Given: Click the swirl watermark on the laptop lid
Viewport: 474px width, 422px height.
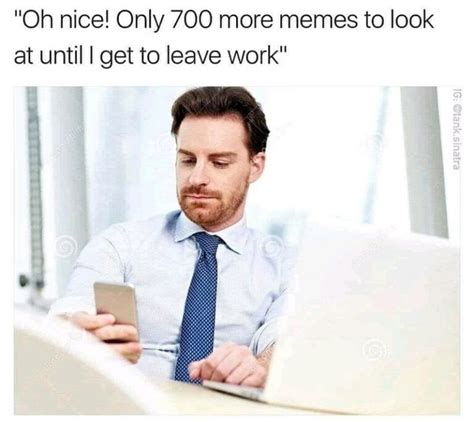Looking at the screenshot, I should 376,351.
